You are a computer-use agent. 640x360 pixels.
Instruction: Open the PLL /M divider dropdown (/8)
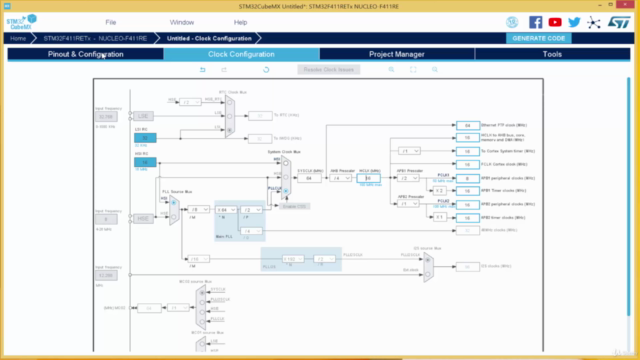(x=198, y=209)
